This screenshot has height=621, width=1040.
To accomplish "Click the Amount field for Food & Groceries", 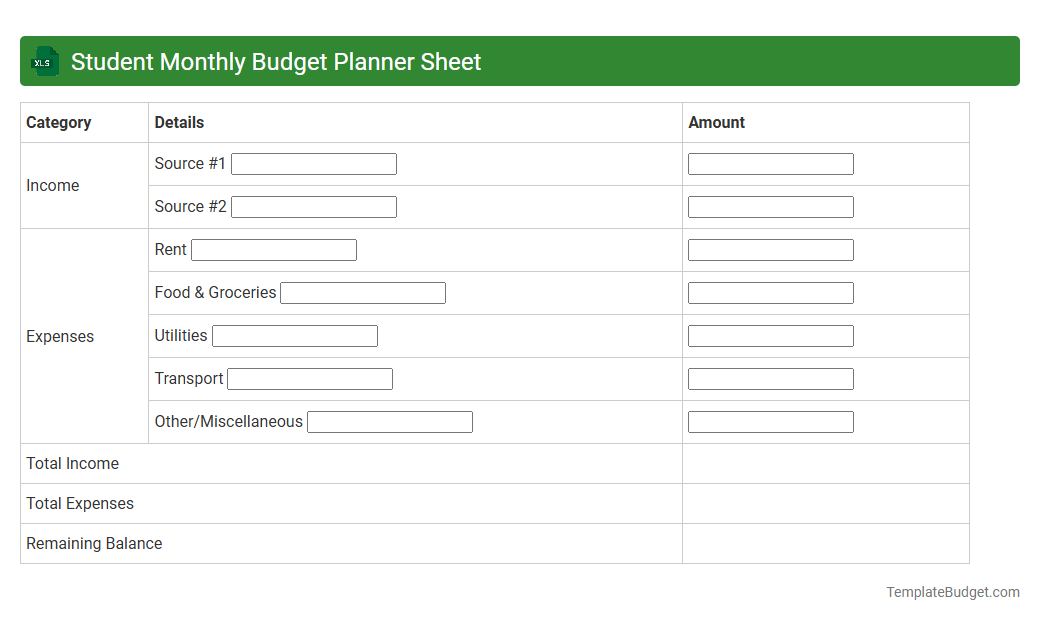I will [770, 292].
